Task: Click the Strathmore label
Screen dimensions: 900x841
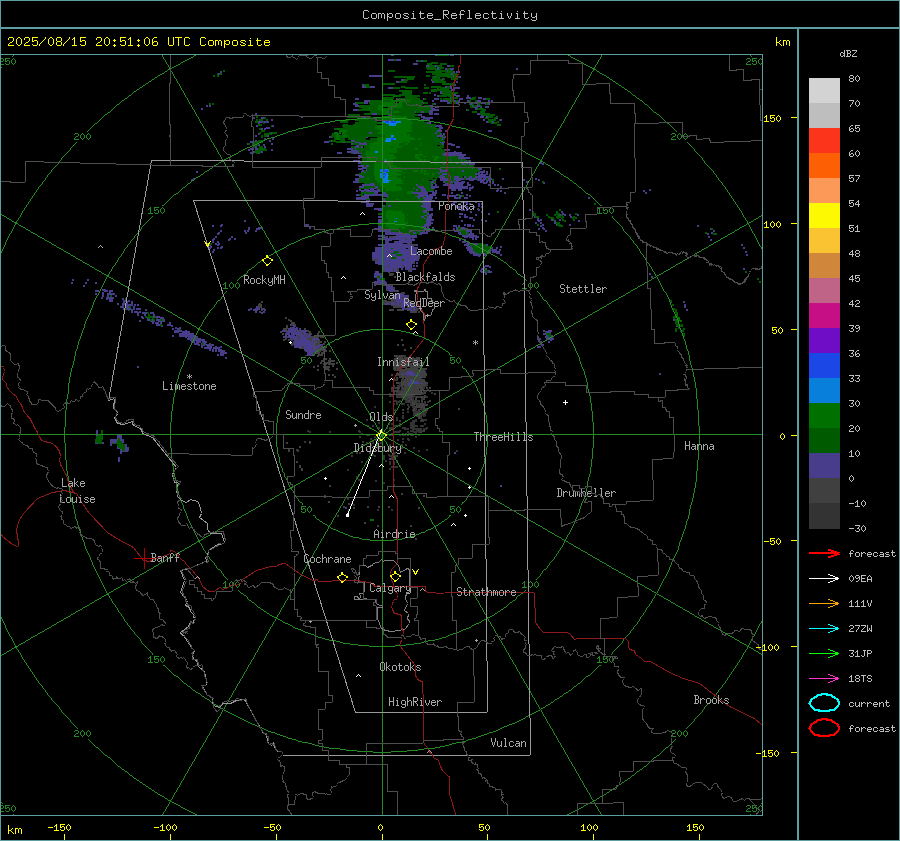Action: 486,592
